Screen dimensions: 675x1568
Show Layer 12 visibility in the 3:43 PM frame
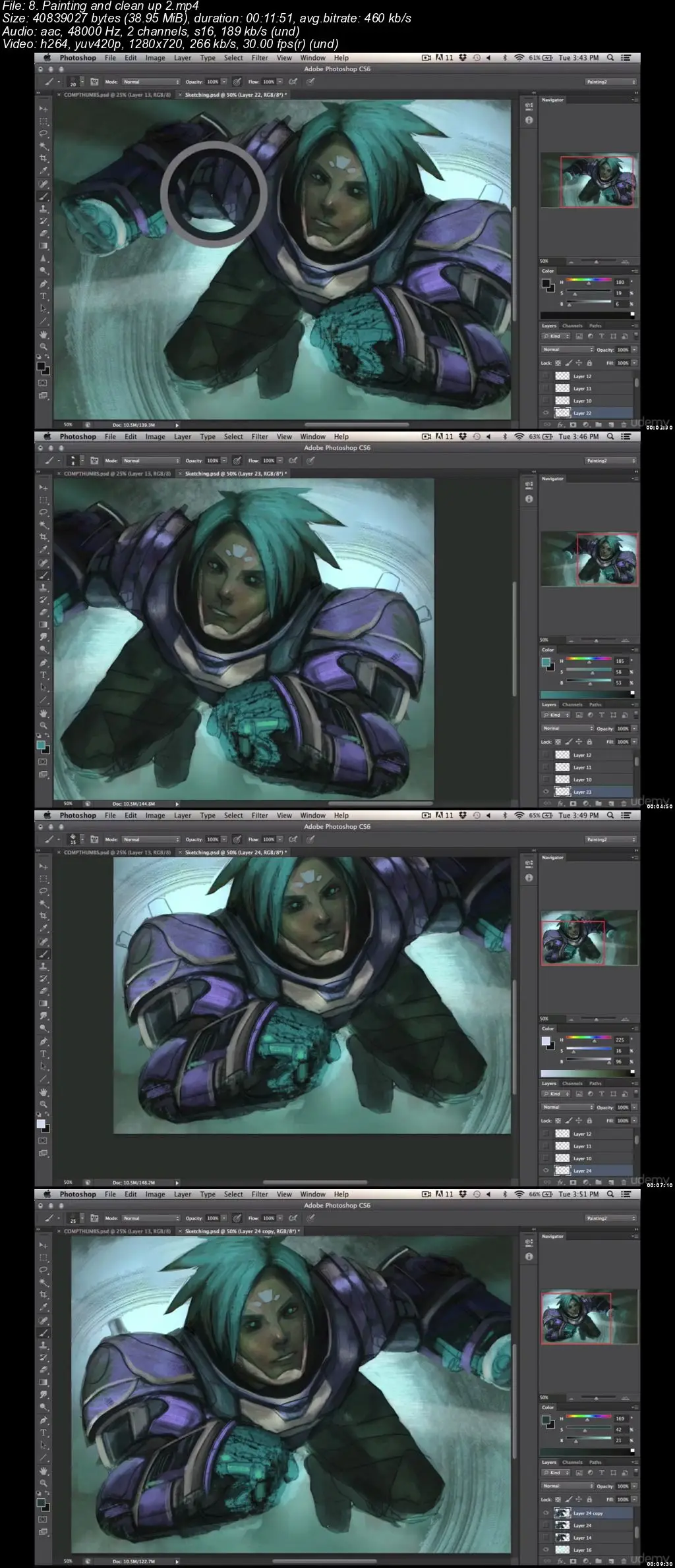(x=546, y=376)
